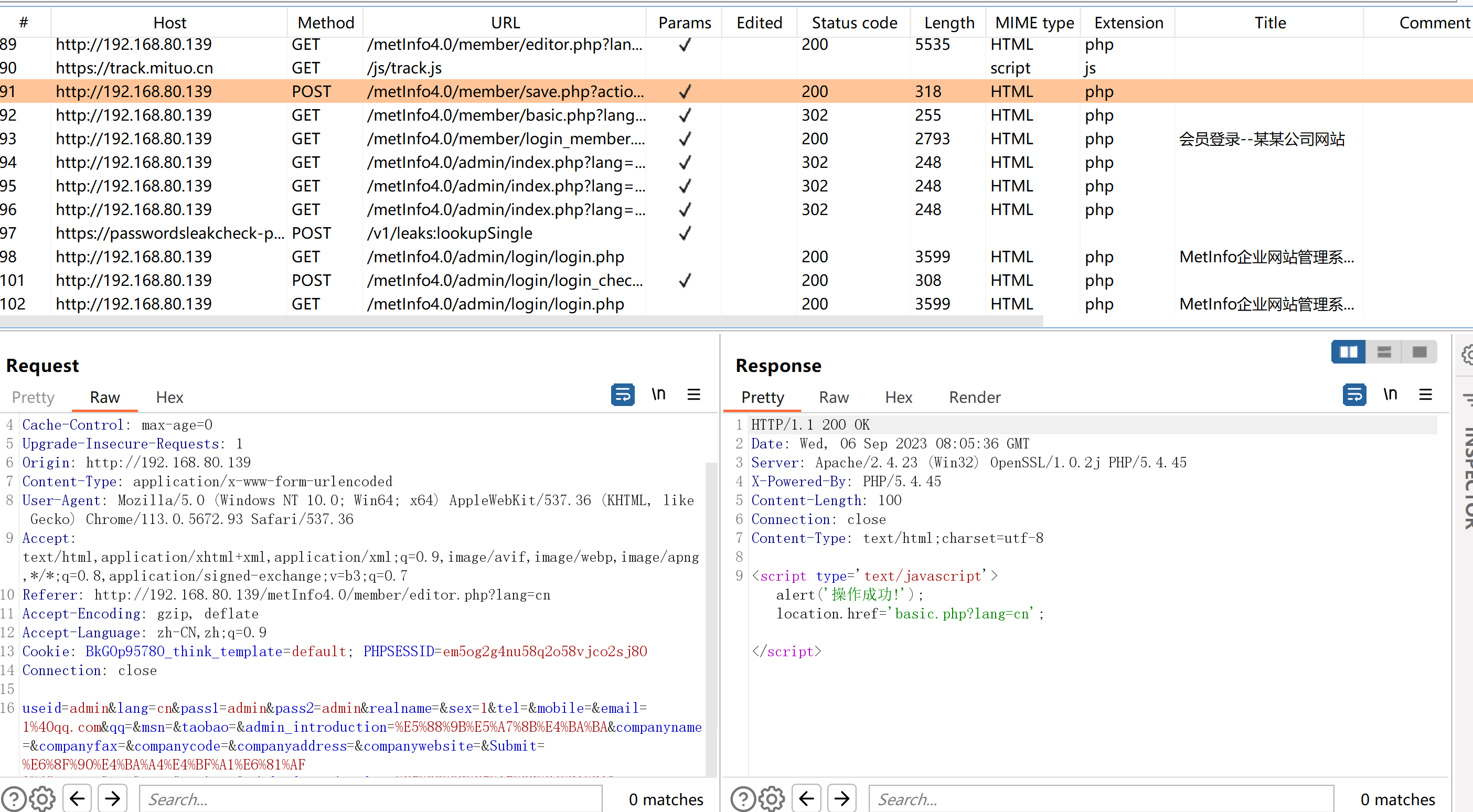Switch Request view to Pretty tab
Screen dimensions: 1473x812
[x=33, y=398]
